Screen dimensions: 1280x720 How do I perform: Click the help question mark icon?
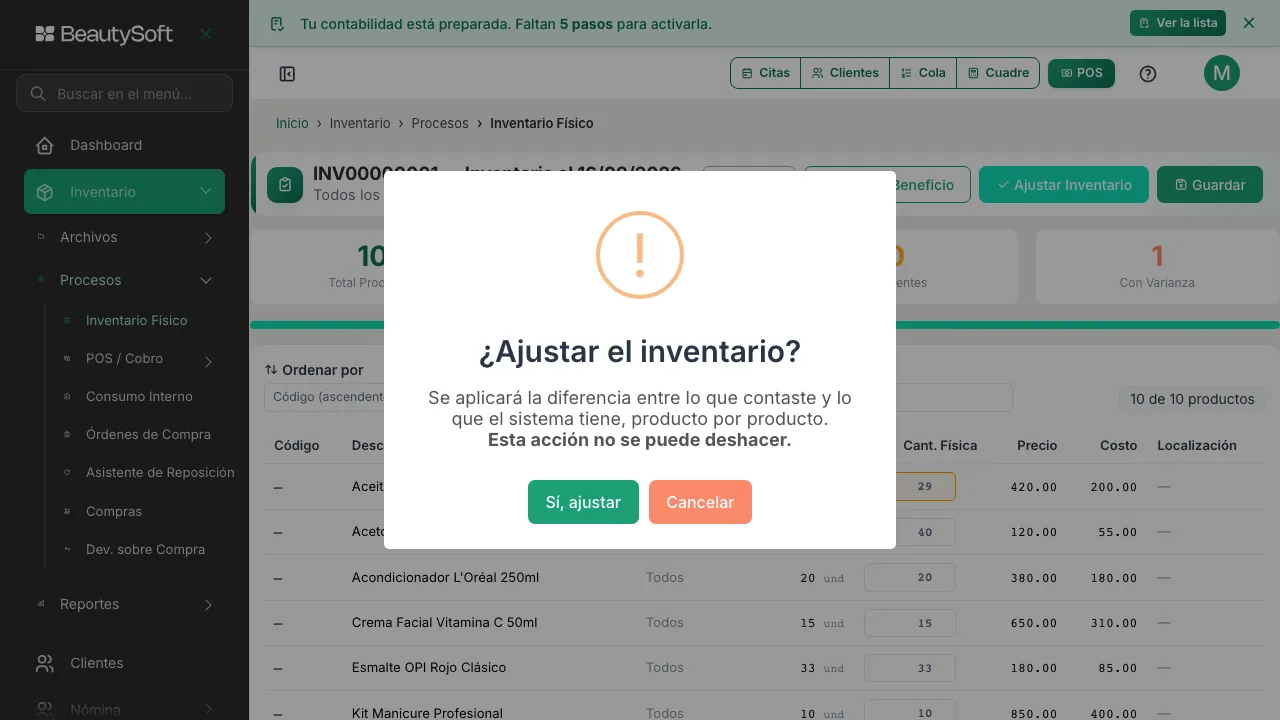[1148, 74]
